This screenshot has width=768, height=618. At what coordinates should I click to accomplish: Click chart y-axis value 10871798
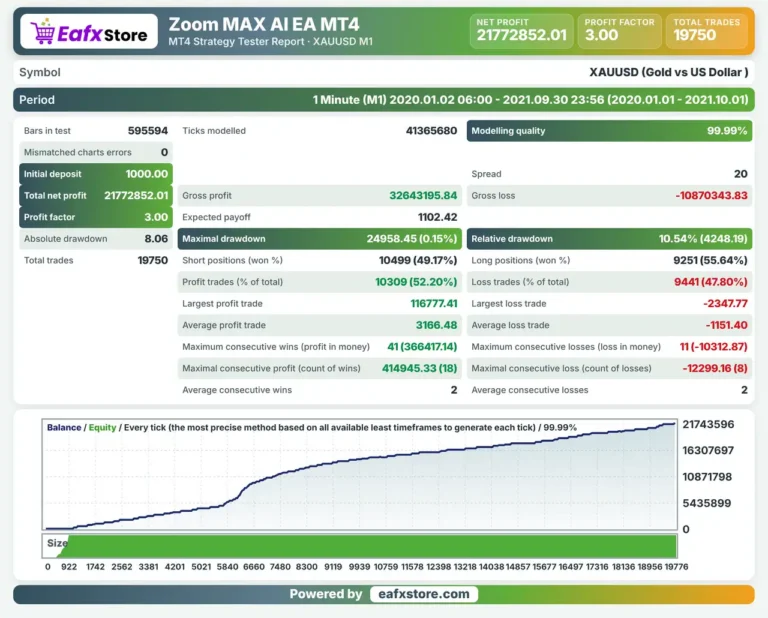click(707, 477)
